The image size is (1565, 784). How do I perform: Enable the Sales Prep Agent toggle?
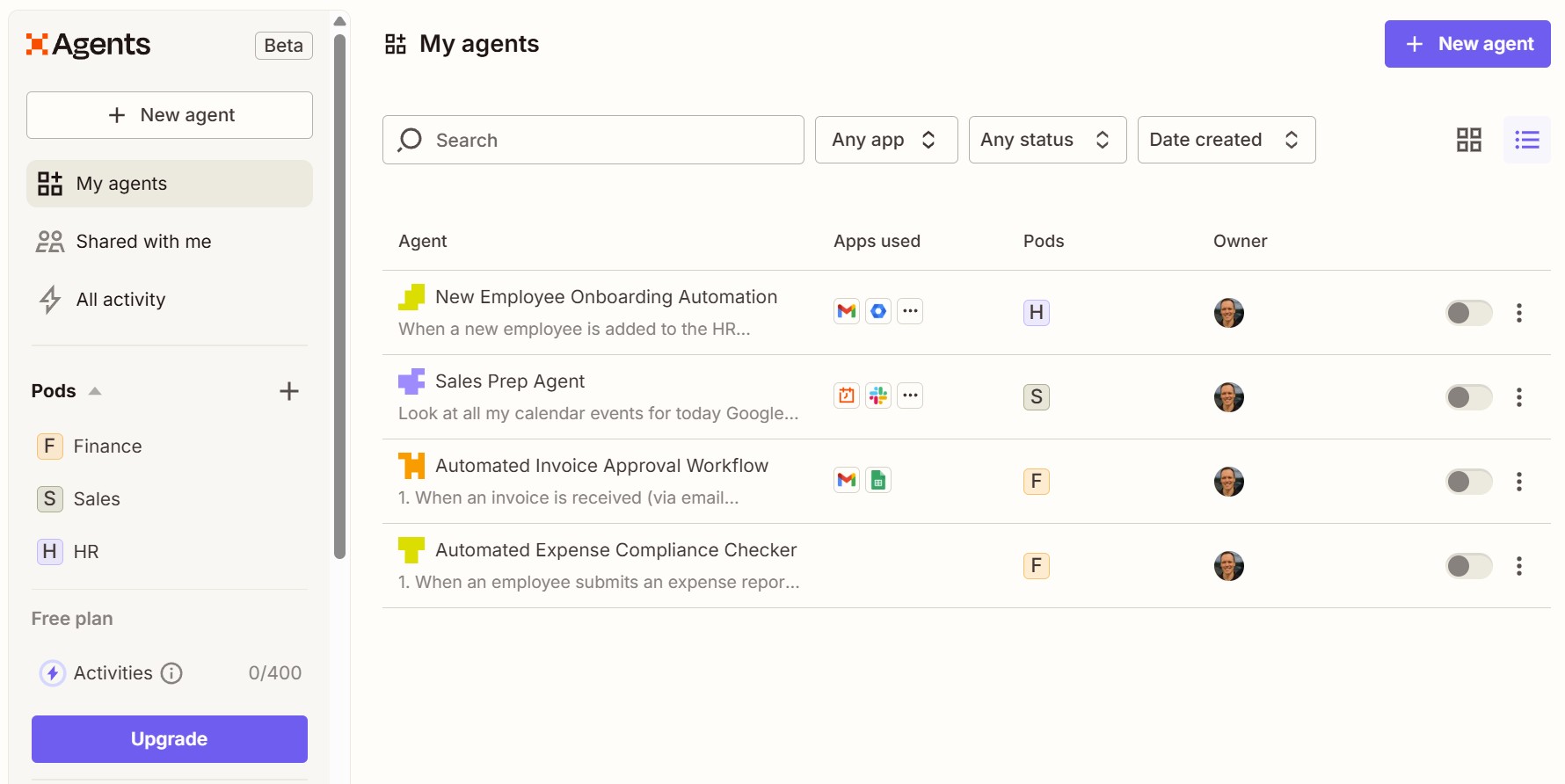[x=1469, y=397]
